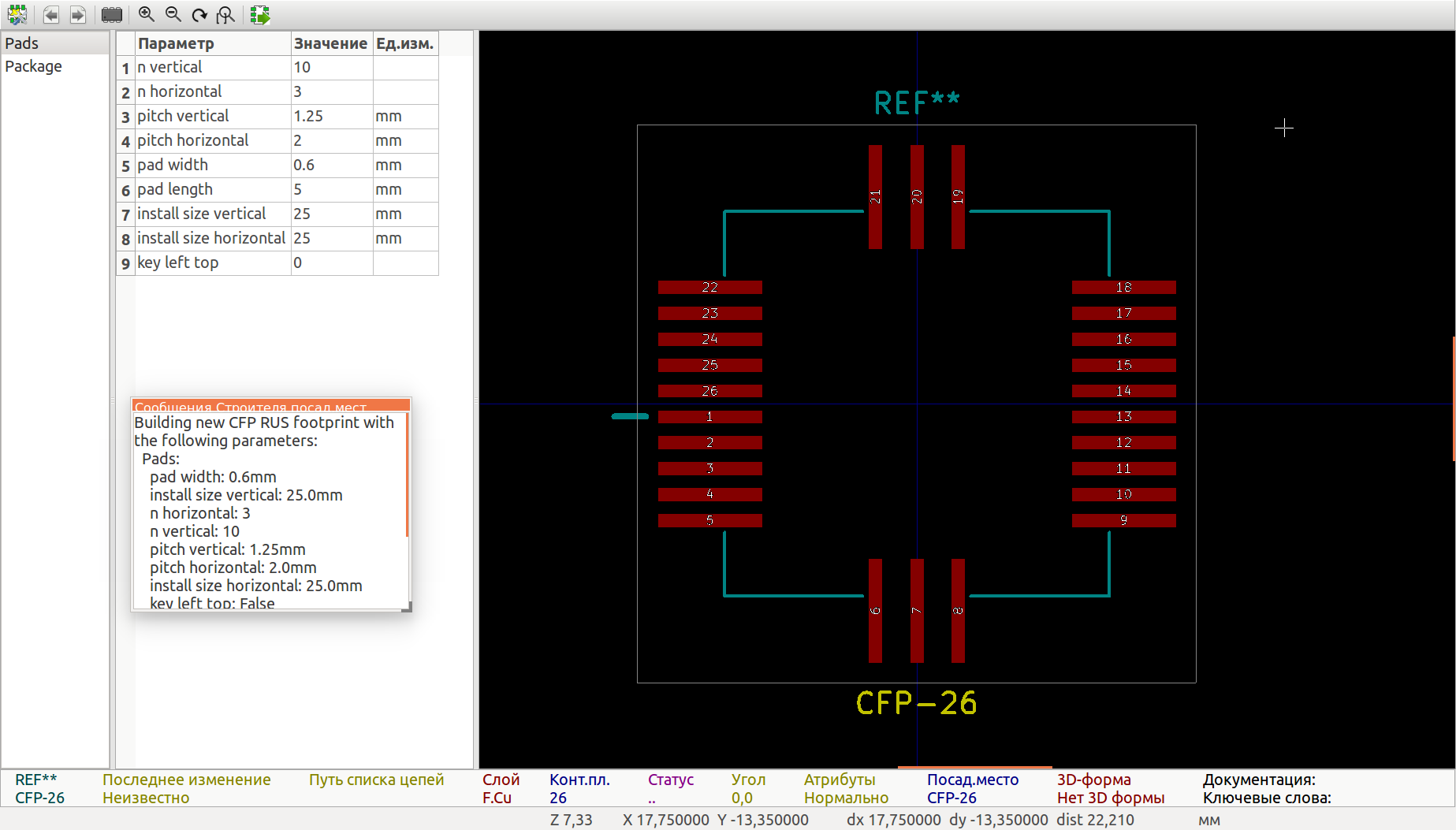Click pad 22 in the footprint preview
Image resolution: width=1456 pixels, height=830 pixels.
[x=709, y=288]
